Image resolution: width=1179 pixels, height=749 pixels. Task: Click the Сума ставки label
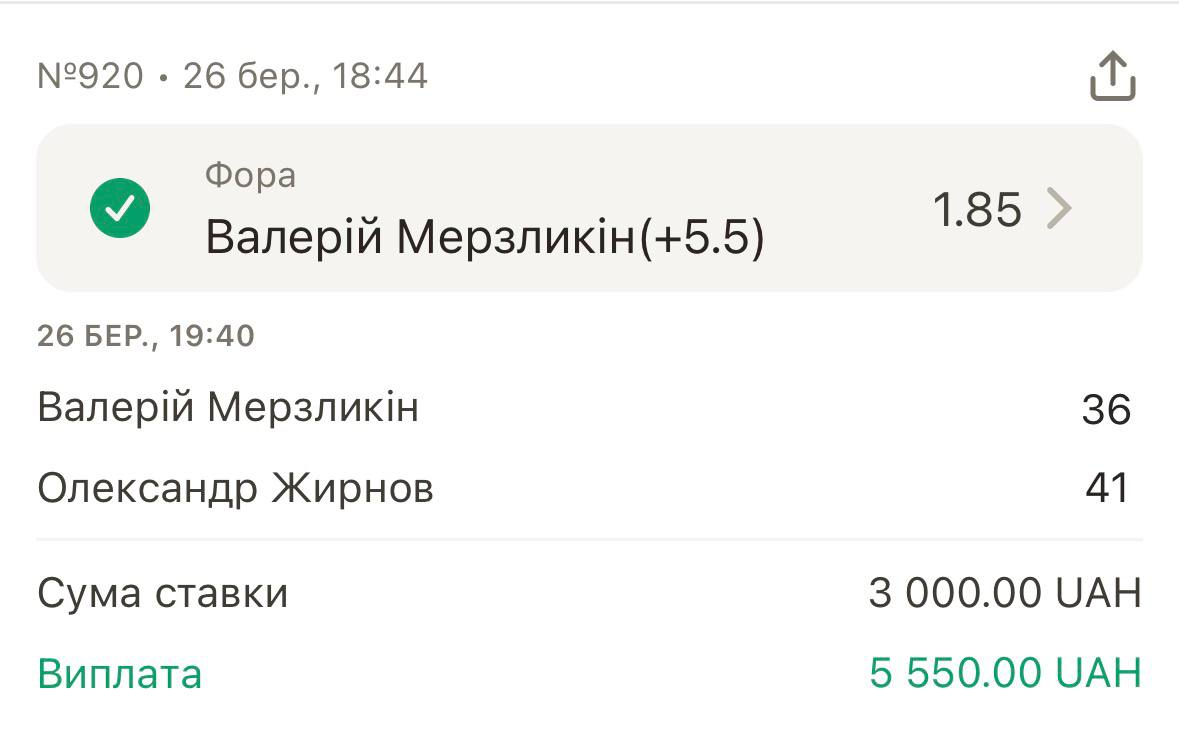(163, 594)
